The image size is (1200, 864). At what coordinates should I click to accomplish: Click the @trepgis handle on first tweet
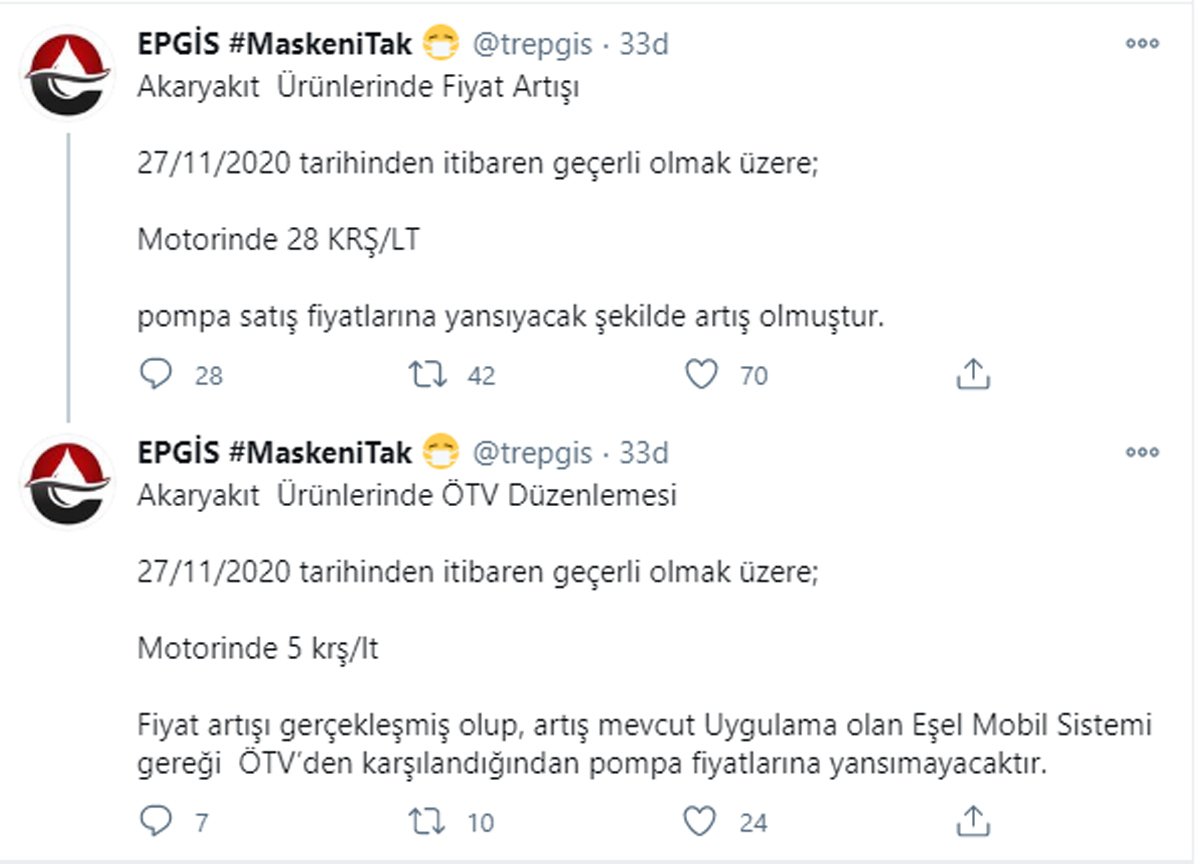(x=532, y=44)
